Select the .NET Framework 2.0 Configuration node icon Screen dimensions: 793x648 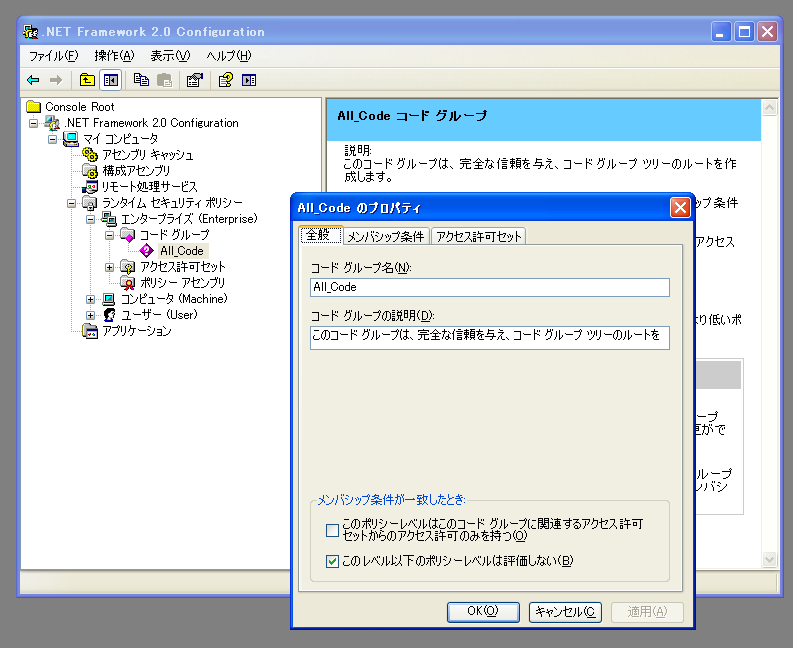click(x=52, y=122)
